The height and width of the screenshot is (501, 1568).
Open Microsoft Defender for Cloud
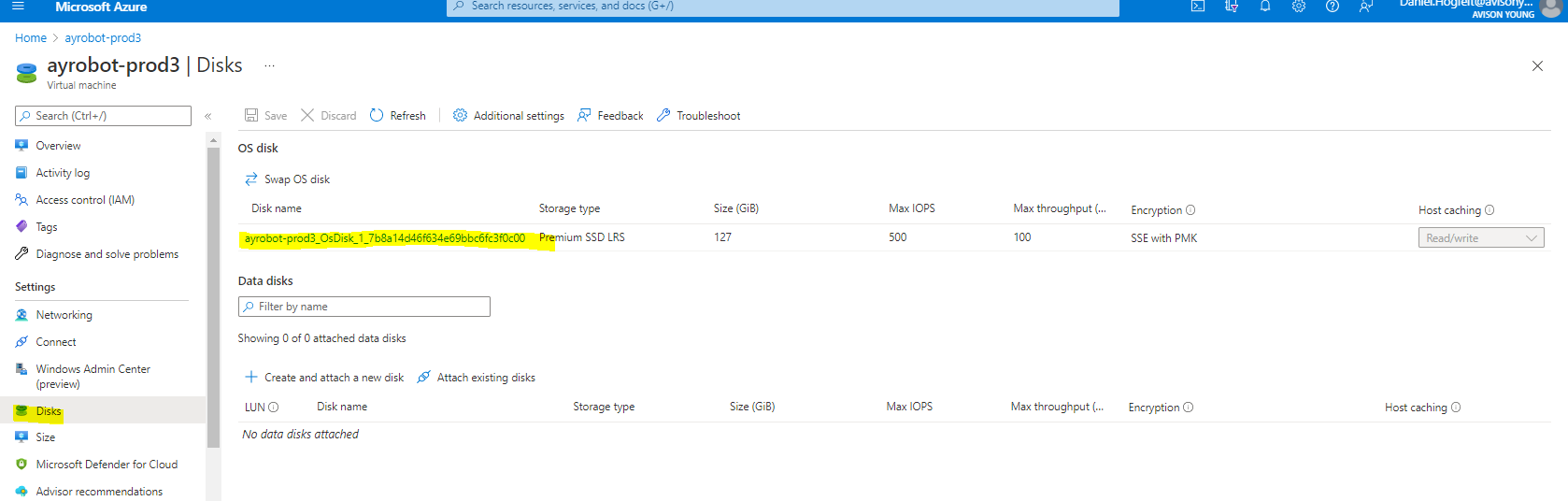coord(107,465)
